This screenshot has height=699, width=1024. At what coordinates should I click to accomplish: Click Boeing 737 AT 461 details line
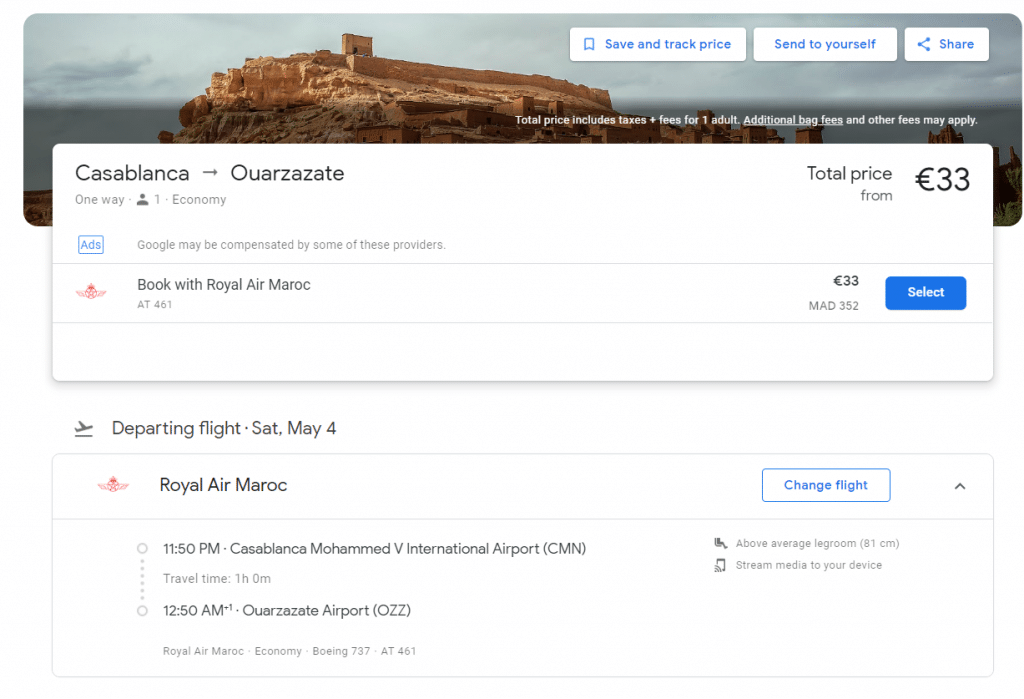(289, 651)
